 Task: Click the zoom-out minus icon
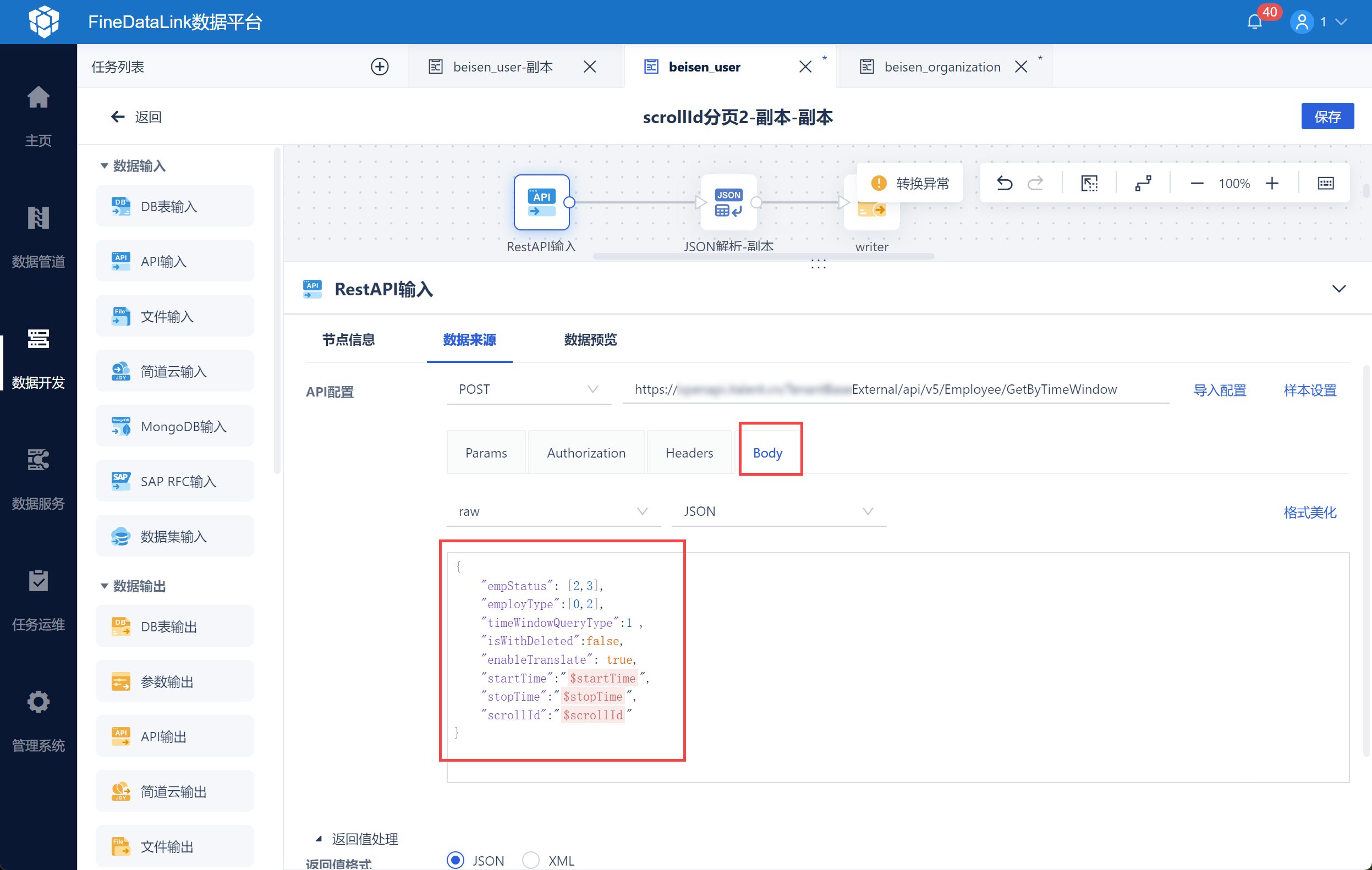pyautogui.click(x=1197, y=183)
